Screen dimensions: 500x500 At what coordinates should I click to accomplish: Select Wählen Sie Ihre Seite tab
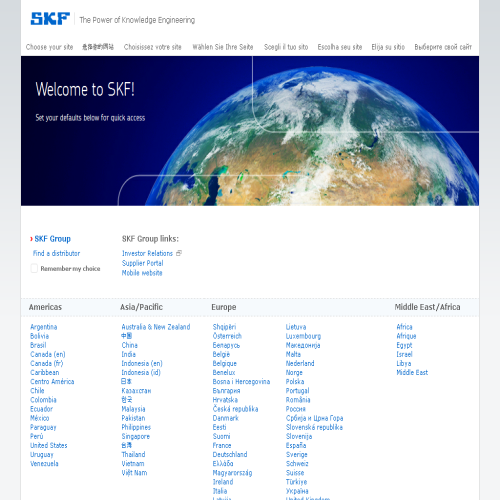223,47
